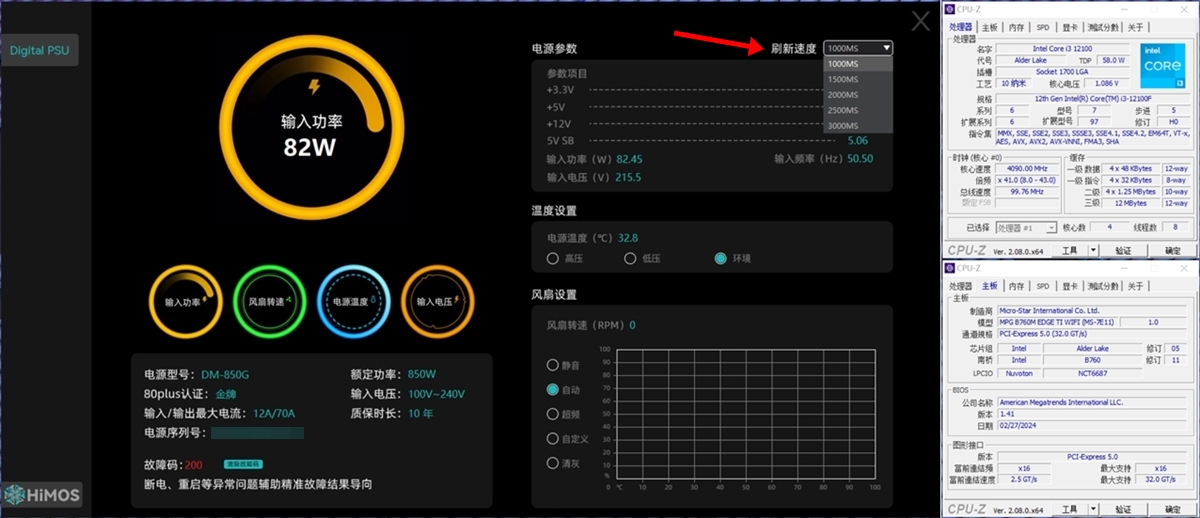The height and width of the screenshot is (518, 1200).
Task: Click 验证 in the CPU-Z 处理器 window
Action: point(1122,251)
